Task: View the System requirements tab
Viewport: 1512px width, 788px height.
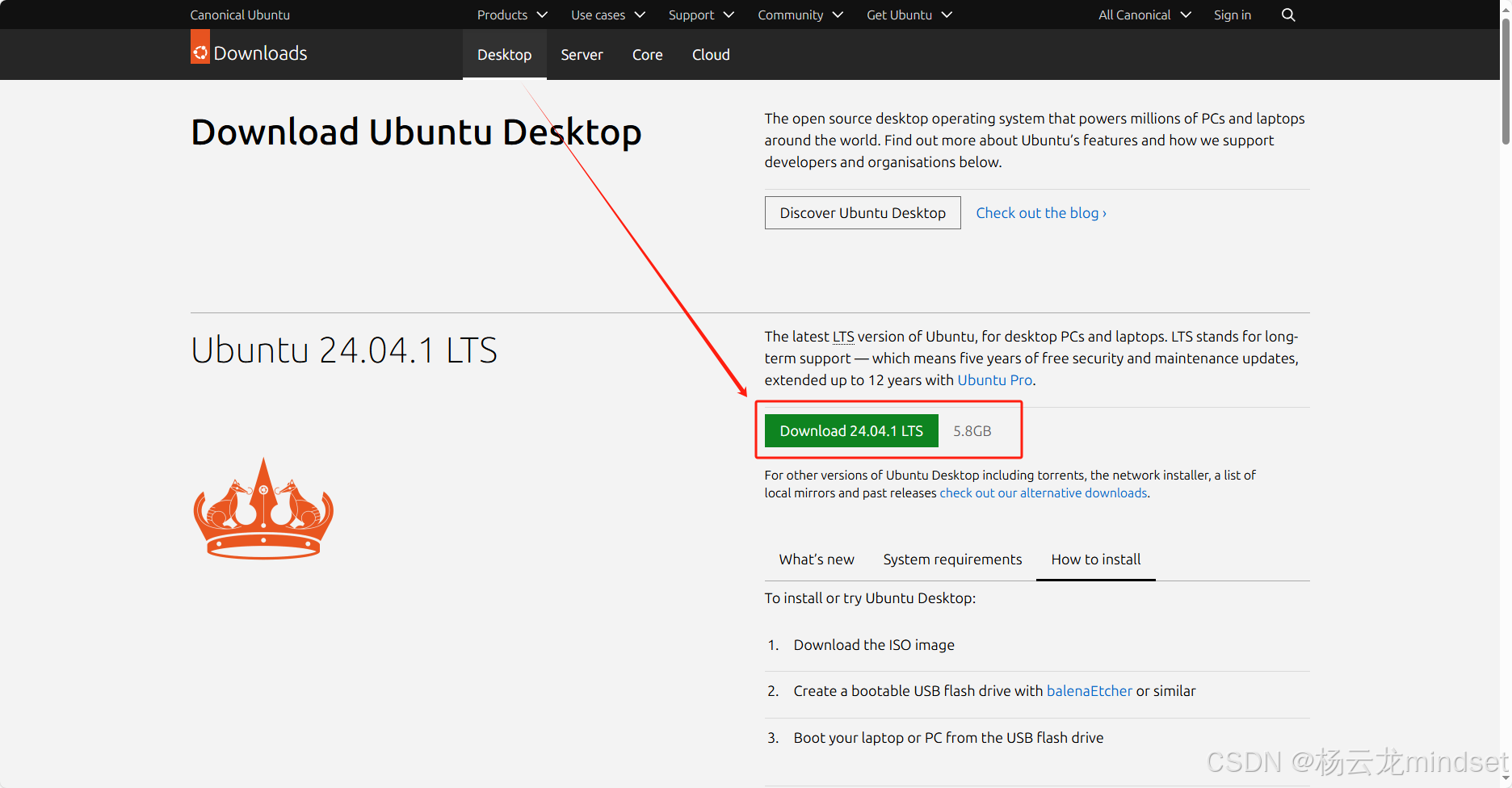Action: pyautogui.click(x=952, y=559)
